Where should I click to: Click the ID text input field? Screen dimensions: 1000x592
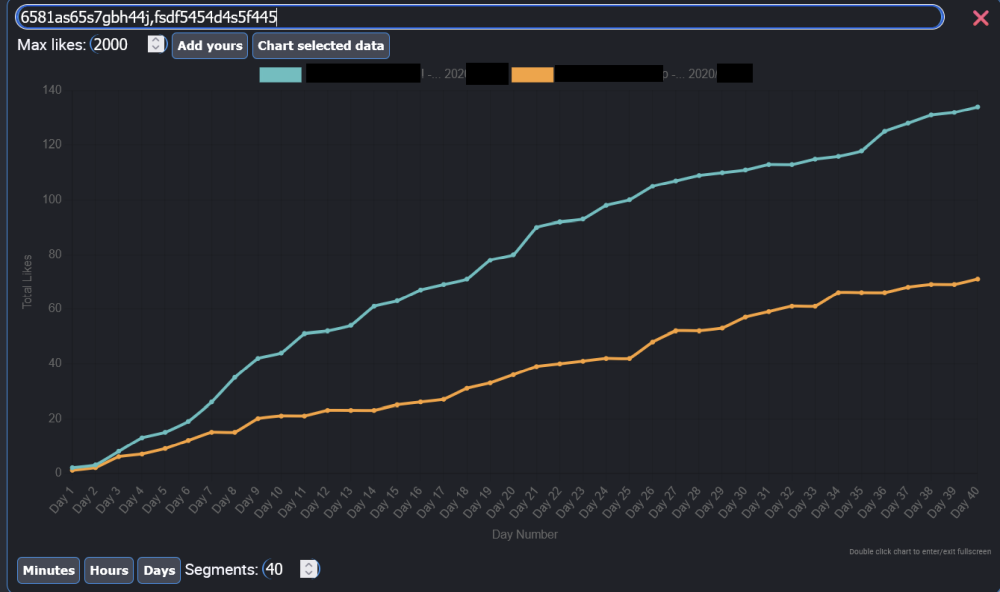pos(480,17)
